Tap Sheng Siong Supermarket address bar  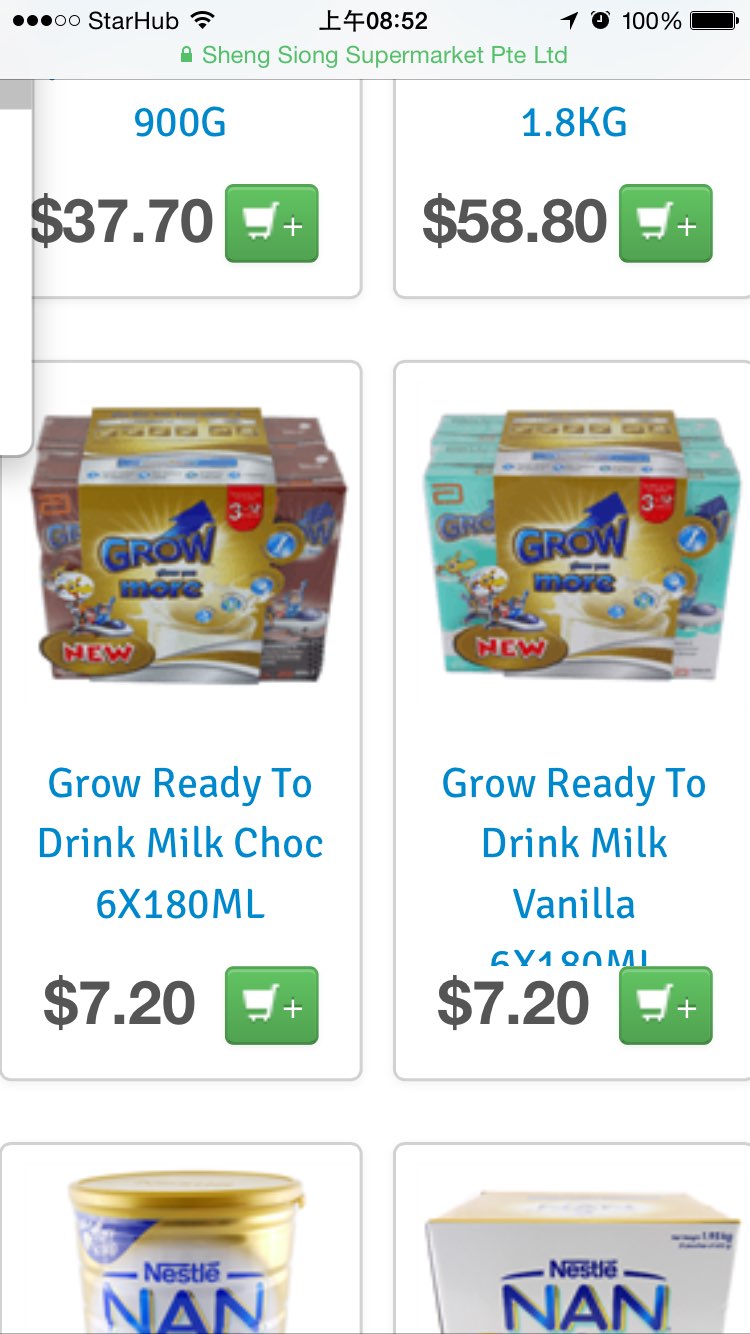pos(375,56)
